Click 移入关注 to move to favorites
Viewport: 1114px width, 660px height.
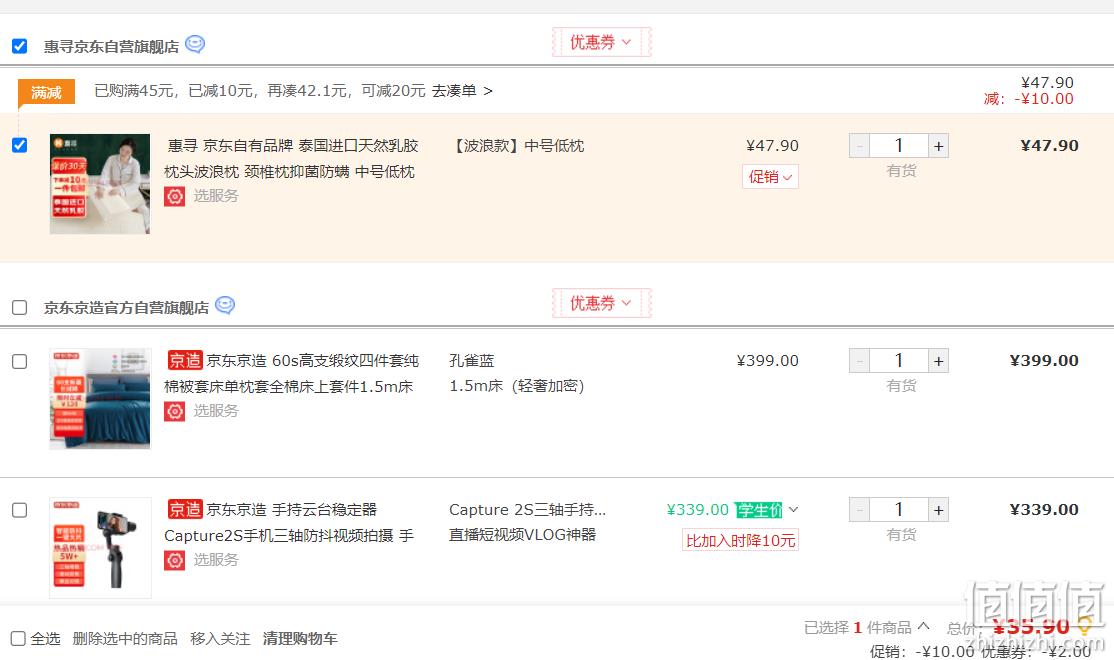click(220, 639)
